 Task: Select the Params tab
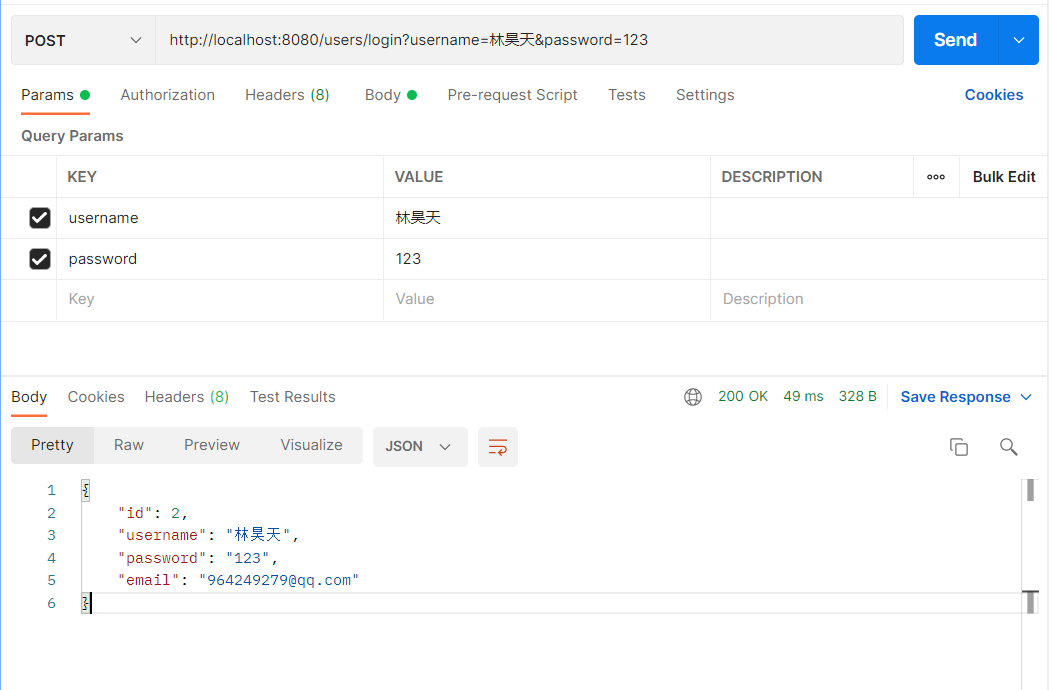pyautogui.click(x=55, y=95)
